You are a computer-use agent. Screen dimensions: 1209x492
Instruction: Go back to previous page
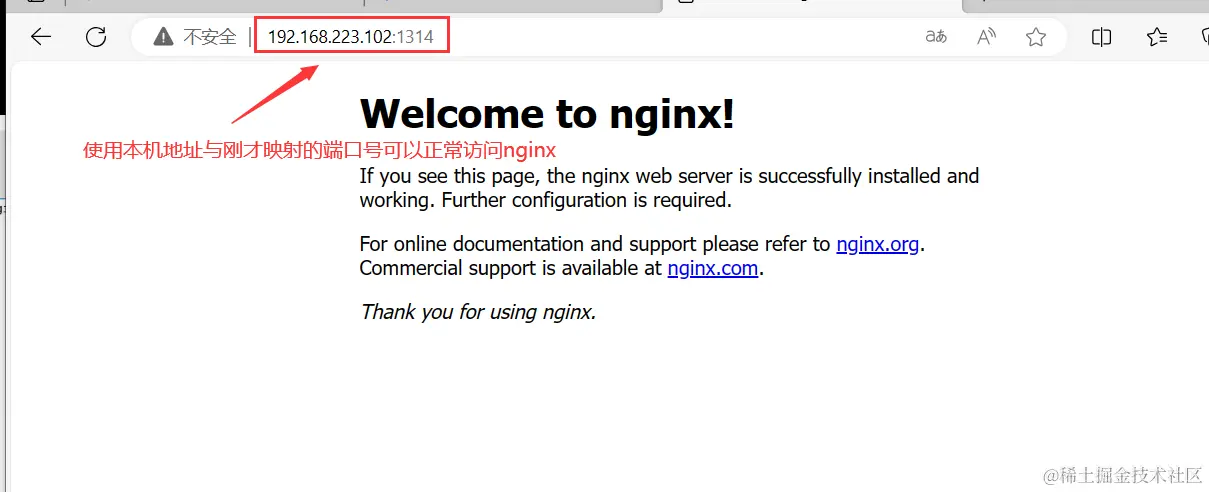click(40, 38)
